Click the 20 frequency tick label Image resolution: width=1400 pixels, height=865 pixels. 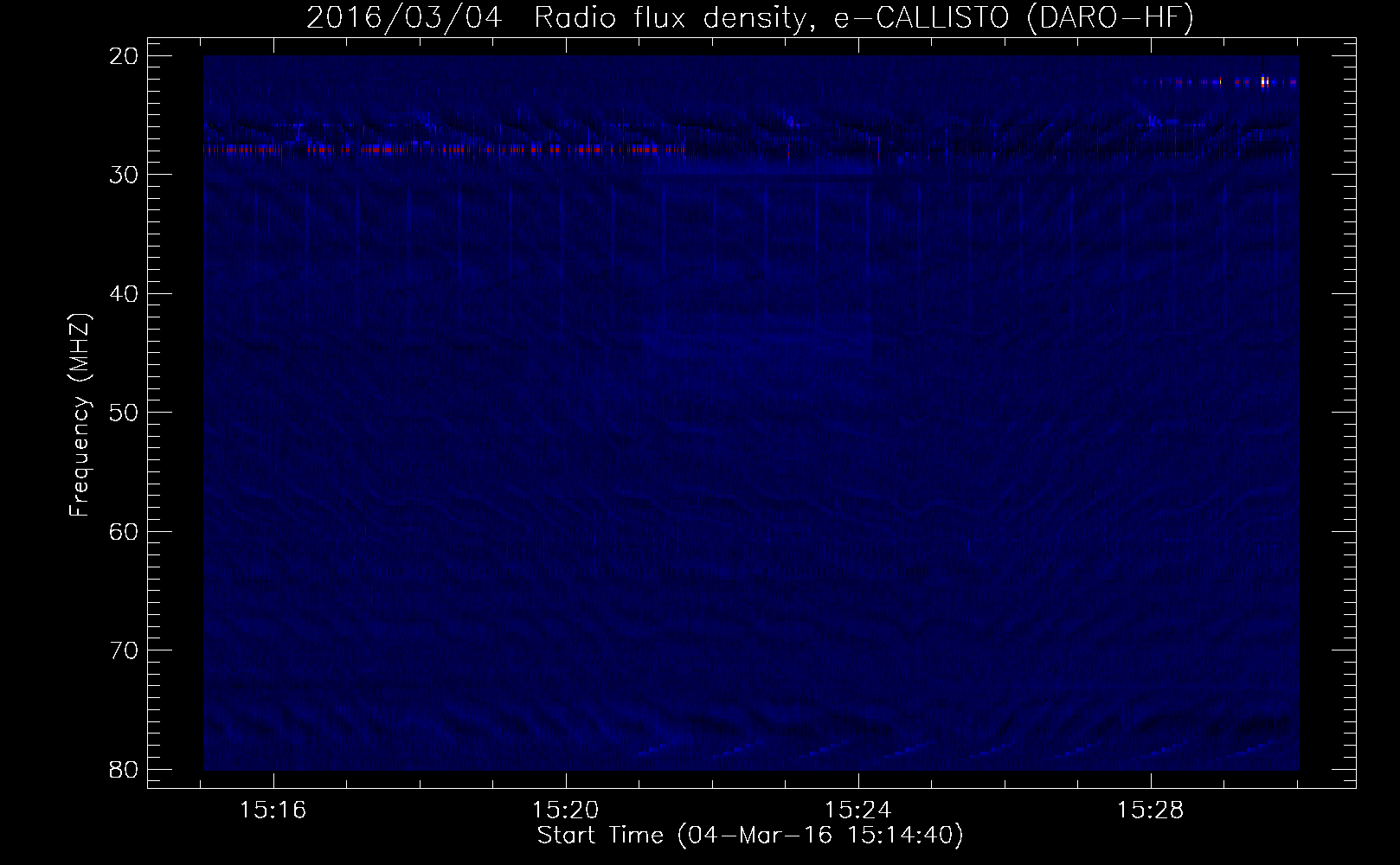coord(124,56)
